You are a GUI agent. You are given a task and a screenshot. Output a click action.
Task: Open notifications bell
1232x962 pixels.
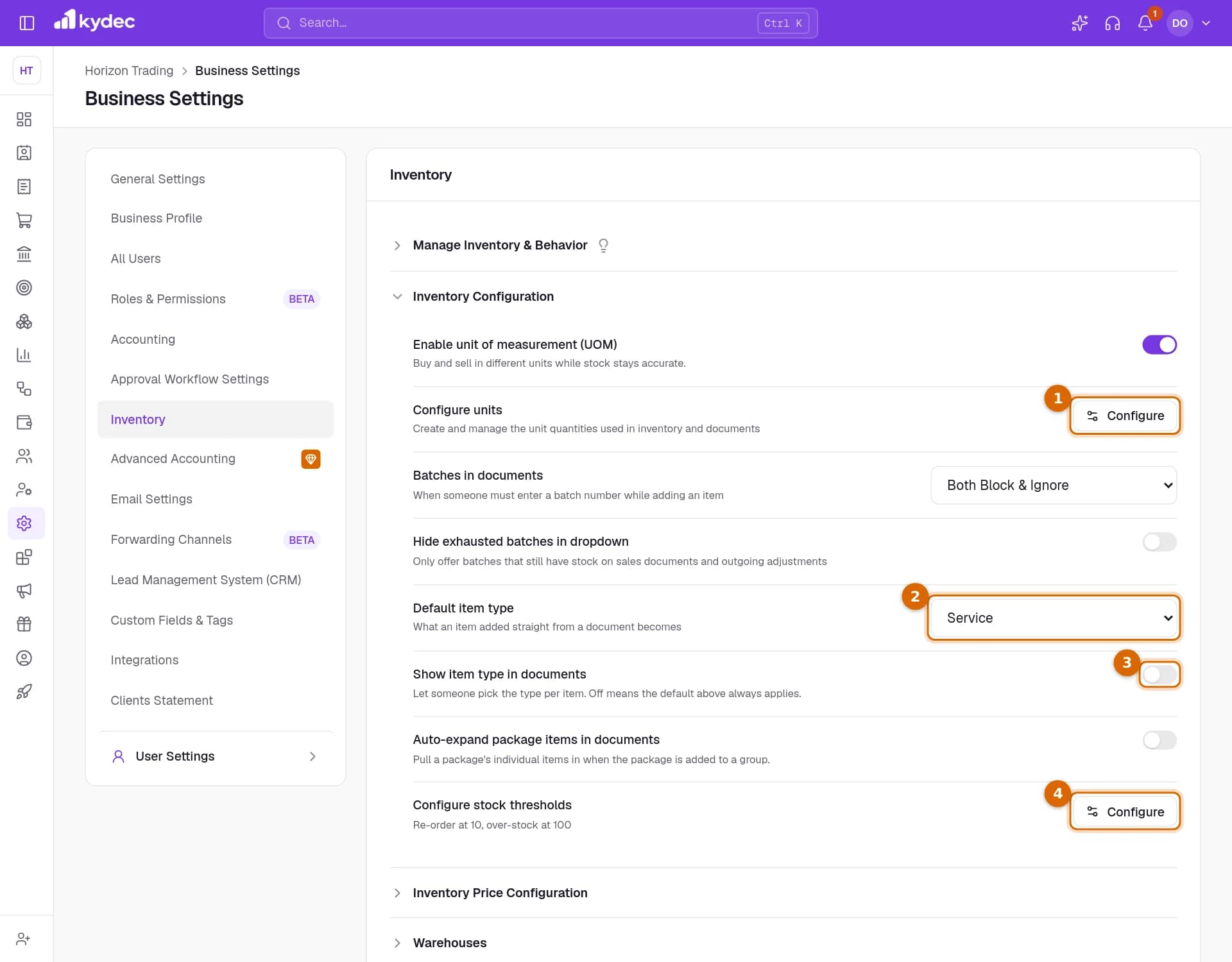pos(1145,23)
